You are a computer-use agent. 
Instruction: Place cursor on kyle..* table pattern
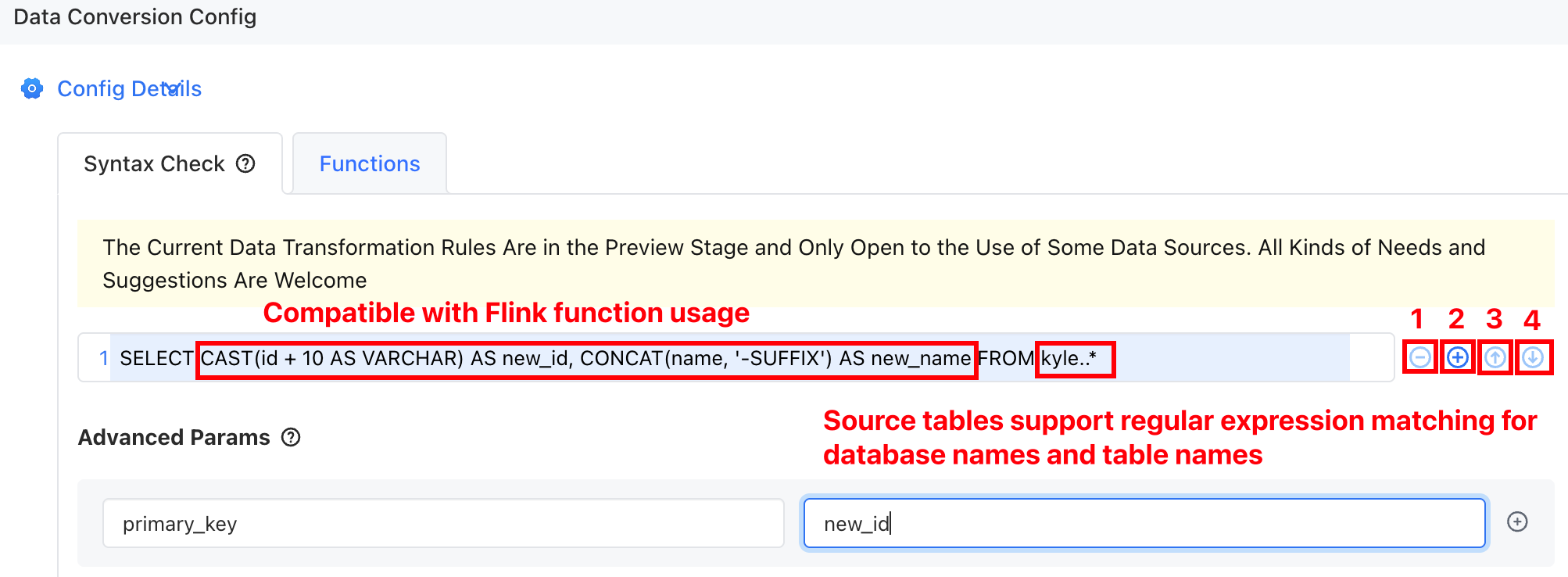pyautogui.click(x=1069, y=358)
